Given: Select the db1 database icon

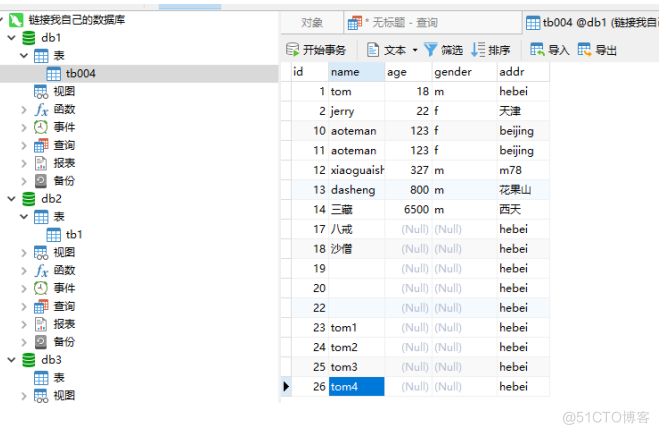Looking at the screenshot, I should [x=29, y=38].
